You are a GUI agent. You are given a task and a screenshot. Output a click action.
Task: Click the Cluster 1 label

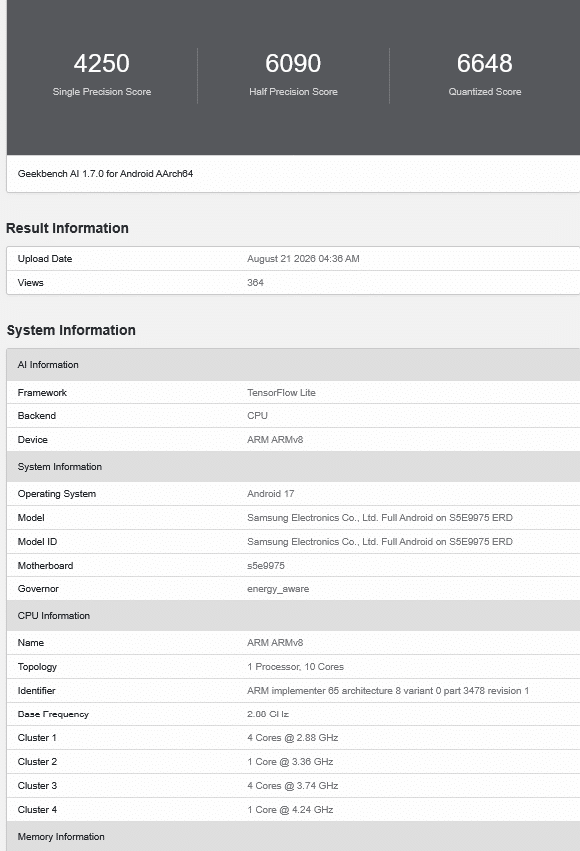37,738
